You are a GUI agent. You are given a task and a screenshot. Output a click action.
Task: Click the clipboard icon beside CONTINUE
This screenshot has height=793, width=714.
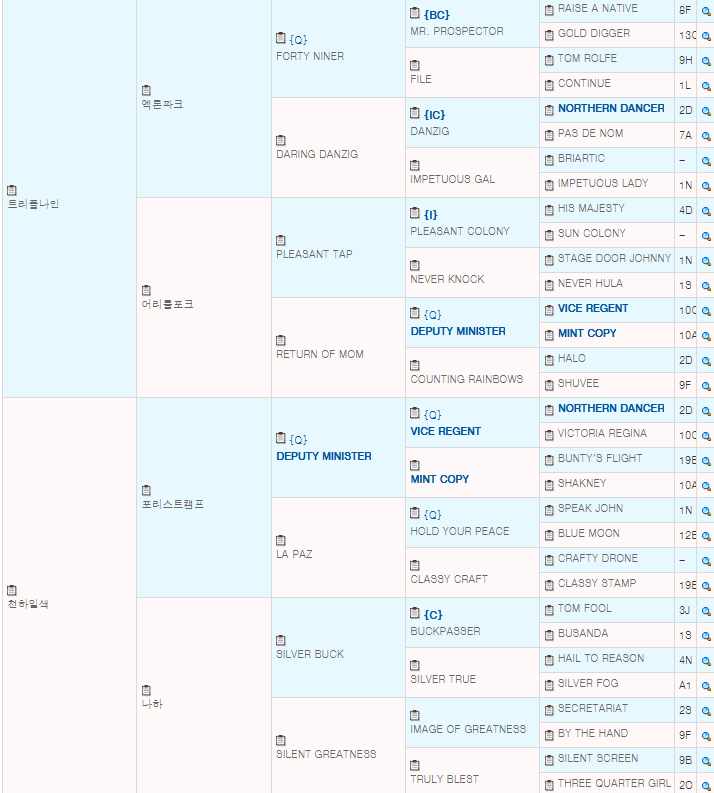(549, 85)
